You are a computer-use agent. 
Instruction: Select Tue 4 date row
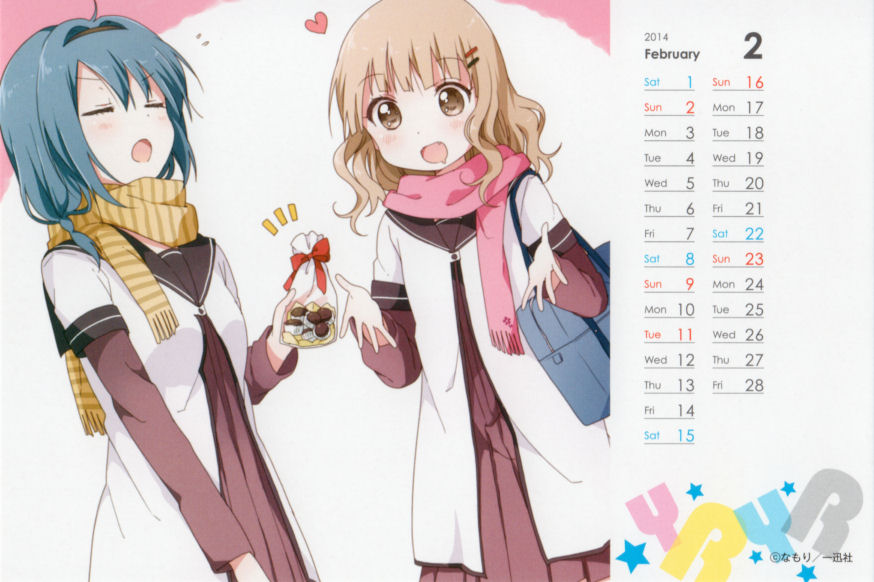tap(669, 158)
